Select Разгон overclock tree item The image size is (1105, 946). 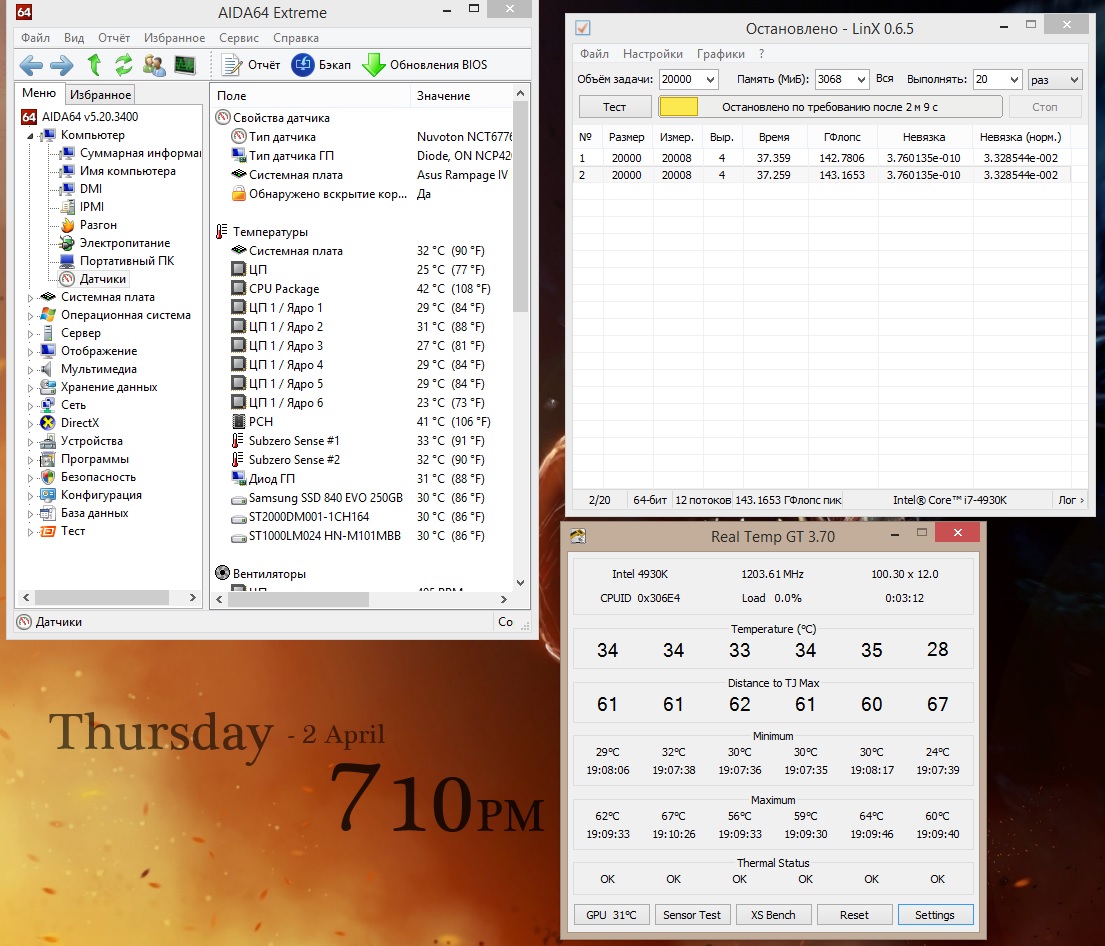pyautogui.click(x=98, y=225)
